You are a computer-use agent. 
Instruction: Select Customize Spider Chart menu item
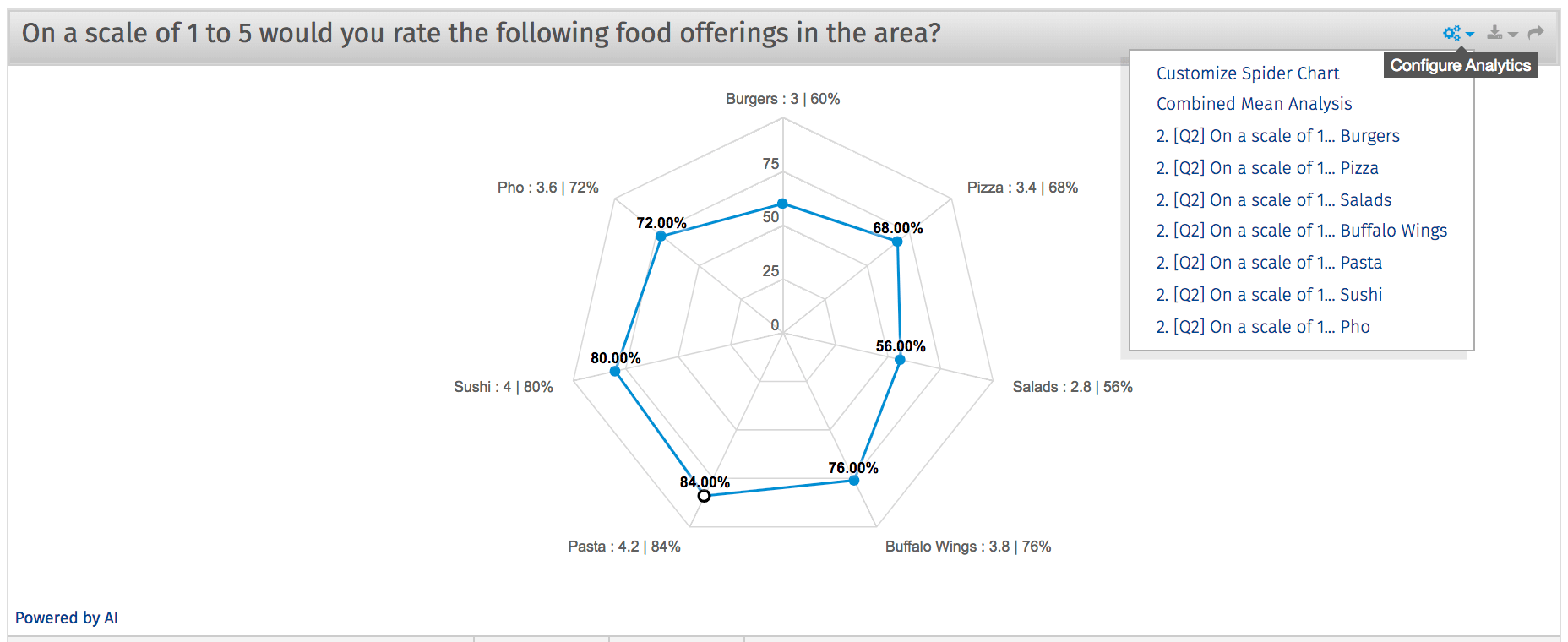(x=1248, y=73)
